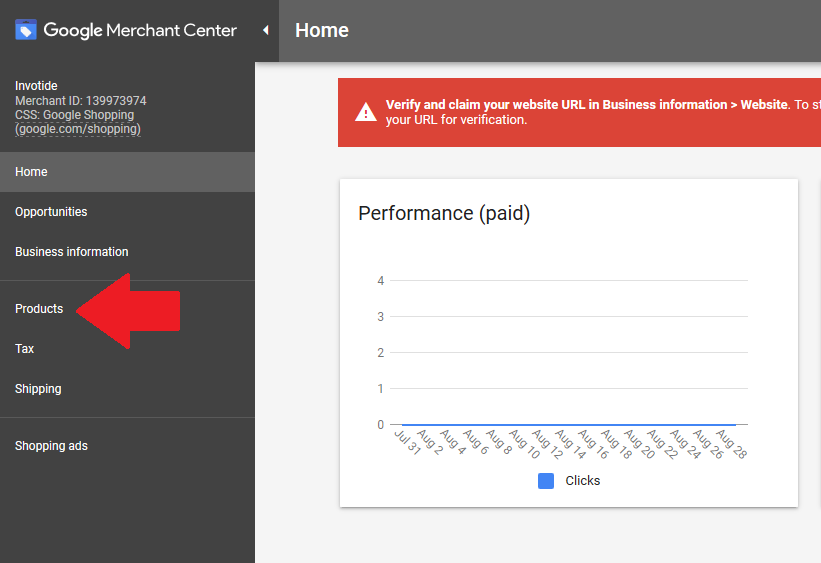Image resolution: width=821 pixels, height=563 pixels.
Task: Click the Home page title in the header
Action: coord(322,30)
